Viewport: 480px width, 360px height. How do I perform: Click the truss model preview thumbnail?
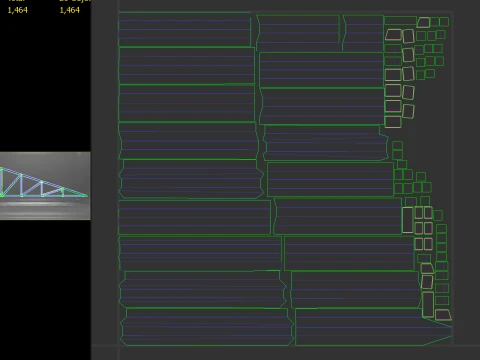45,186
